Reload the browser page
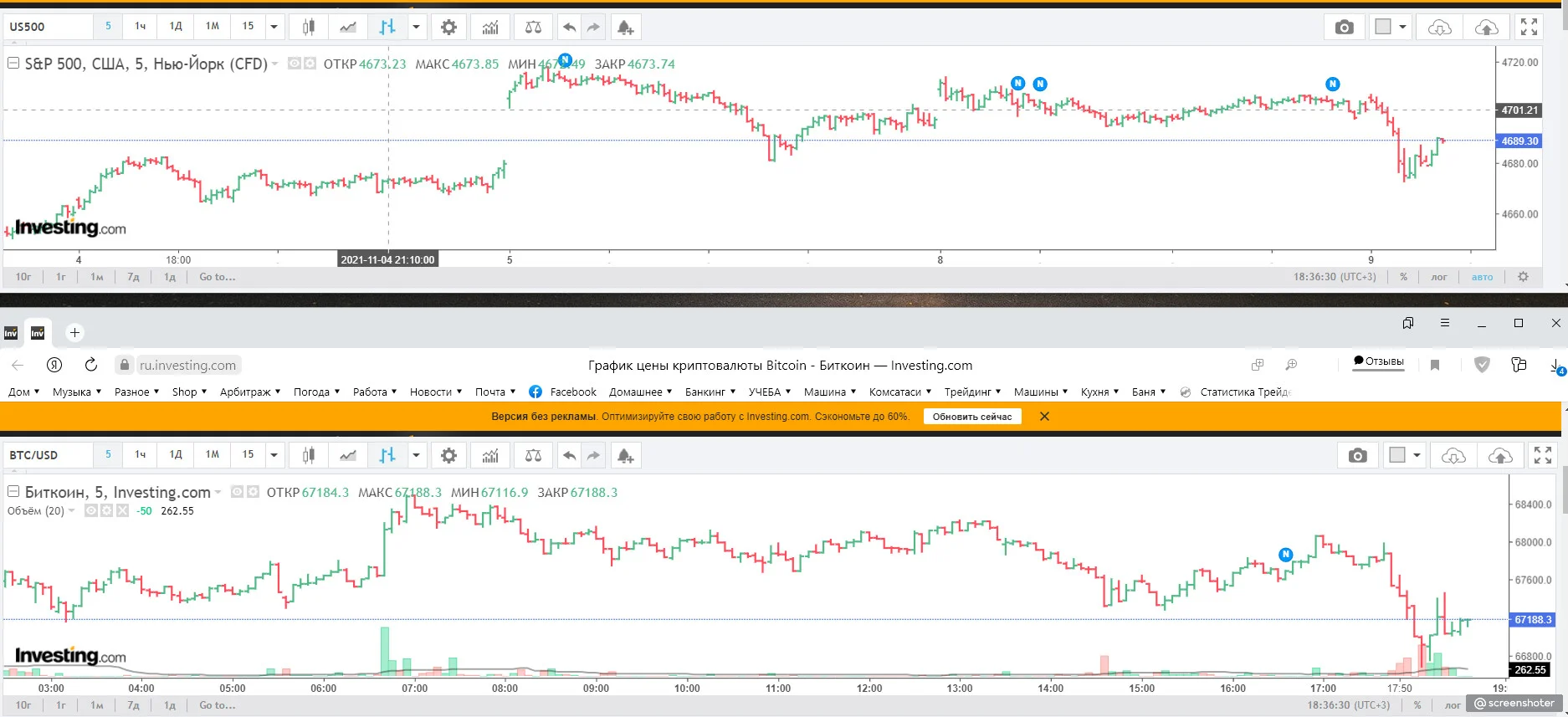Viewport: 1568px width, 717px height. click(x=91, y=365)
